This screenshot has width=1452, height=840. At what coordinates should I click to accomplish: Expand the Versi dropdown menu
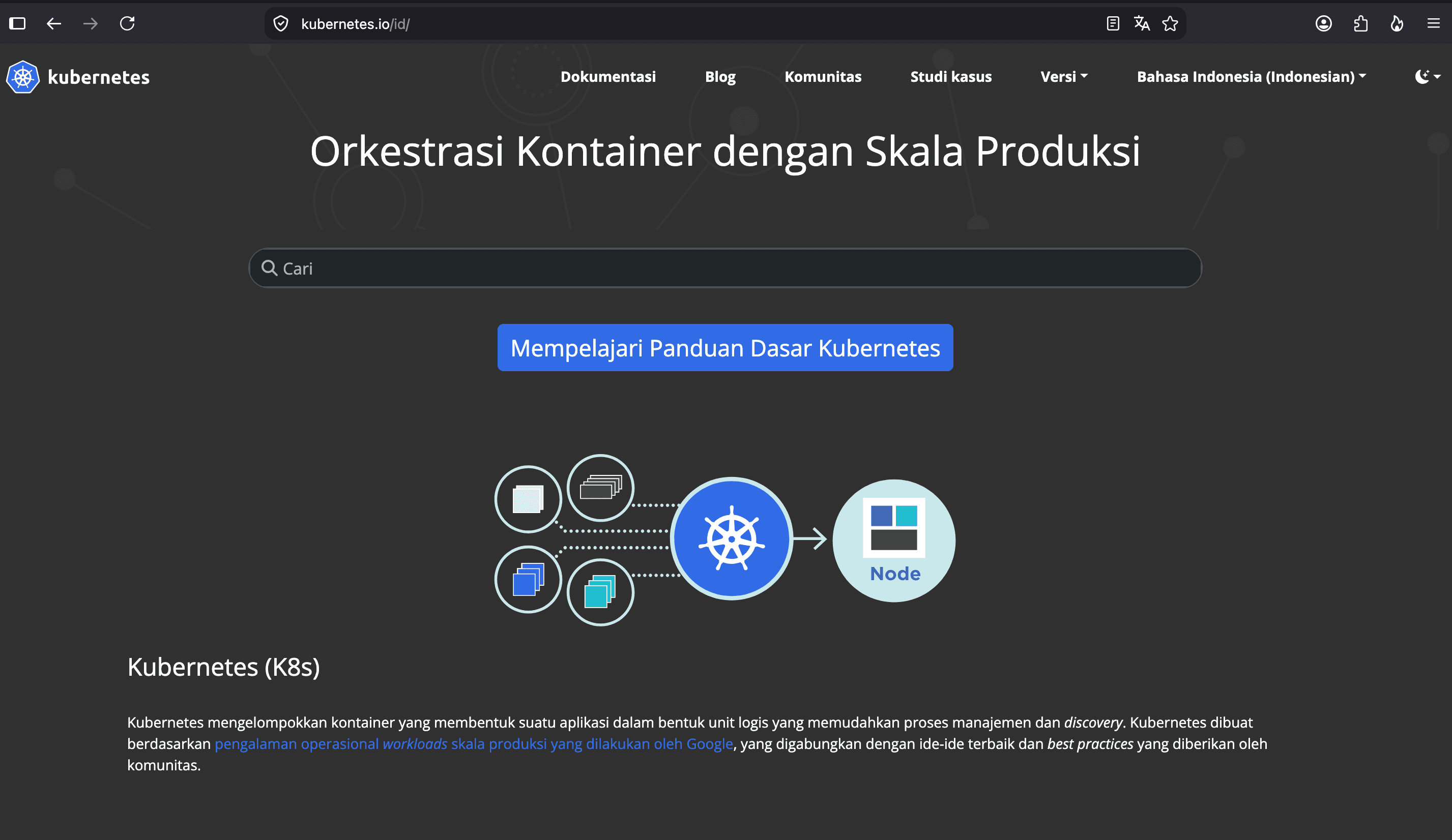(x=1064, y=77)
